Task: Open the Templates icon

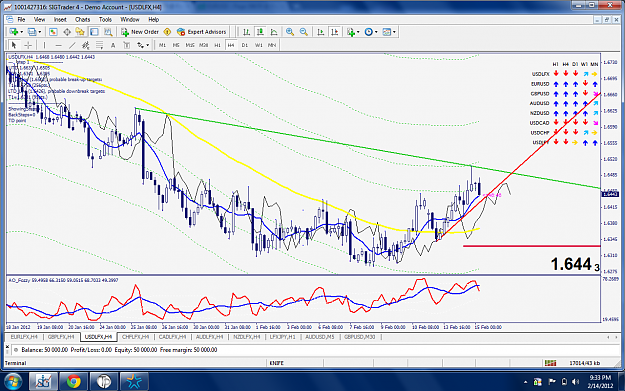Action: coord(387,32)
